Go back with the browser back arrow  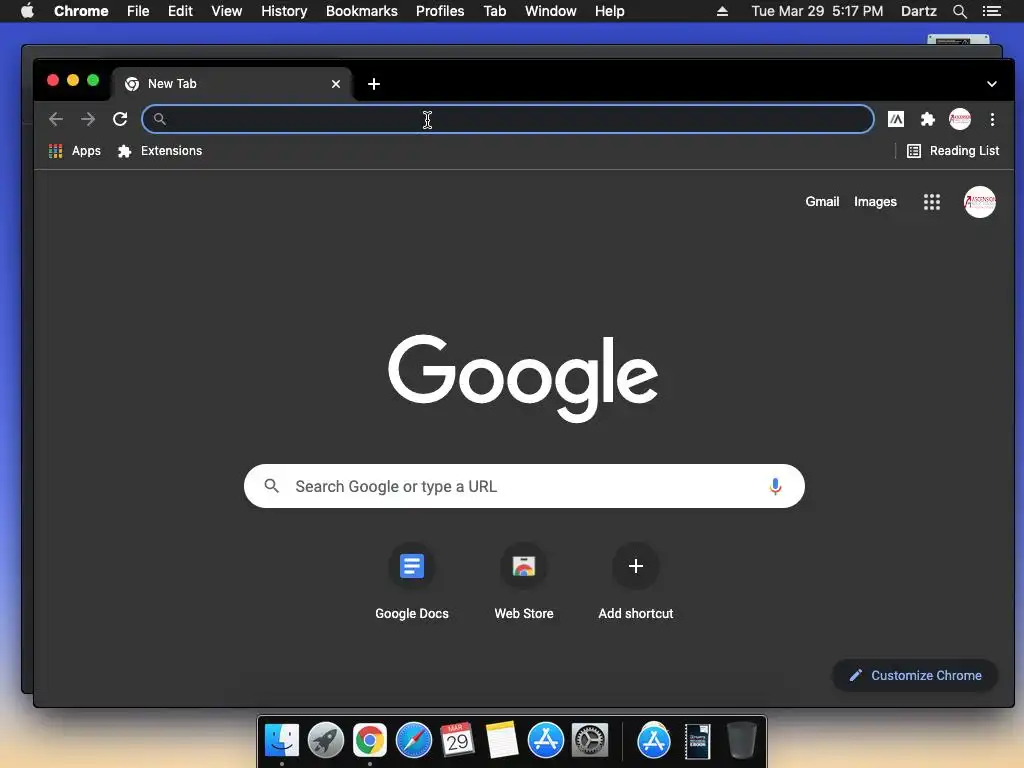click(x=56, y=119)
